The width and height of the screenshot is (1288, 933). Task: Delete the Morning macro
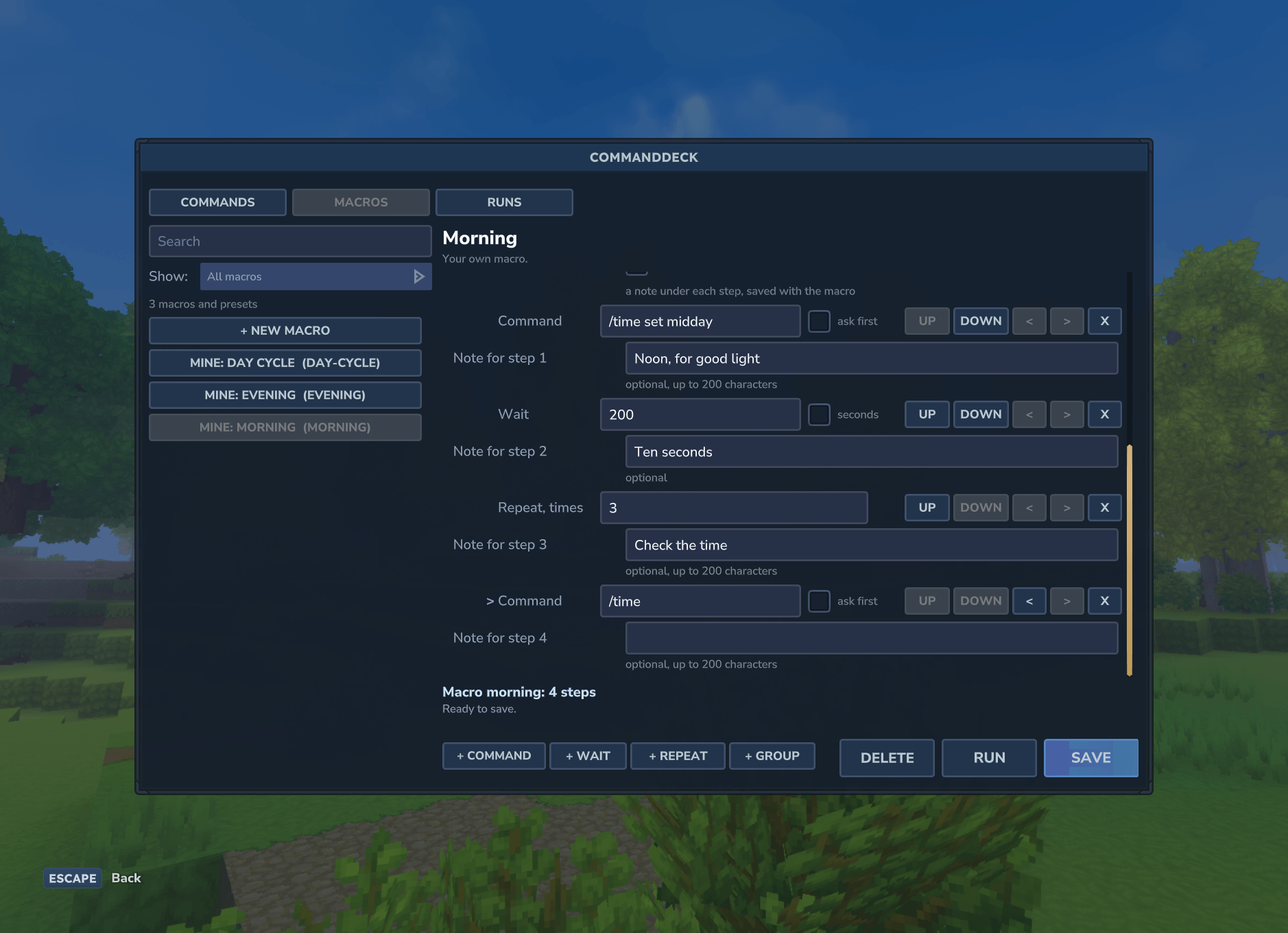point(887,758)
